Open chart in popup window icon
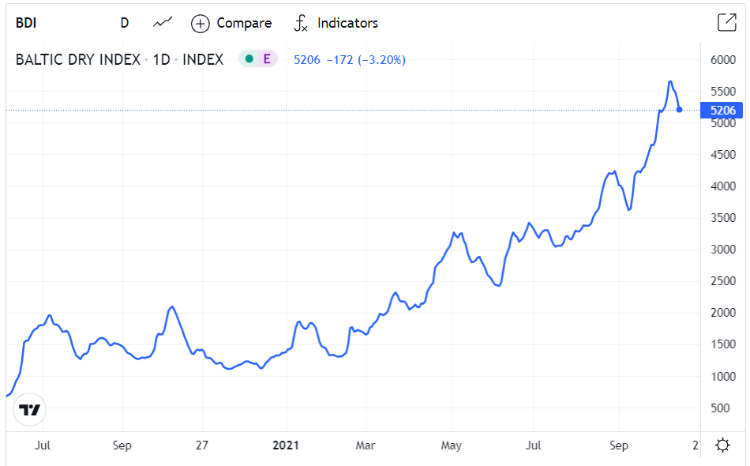This screenshot has height=466, width=750. click(726, 22)
